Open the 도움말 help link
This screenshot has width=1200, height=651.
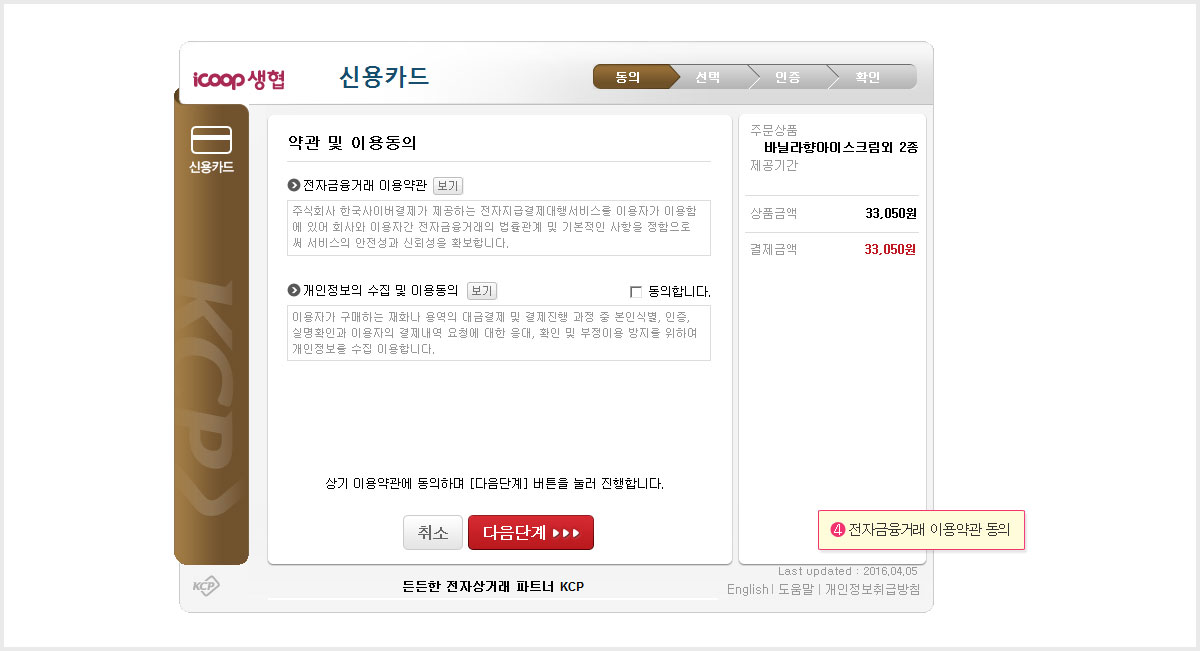(x=796, y=589)
